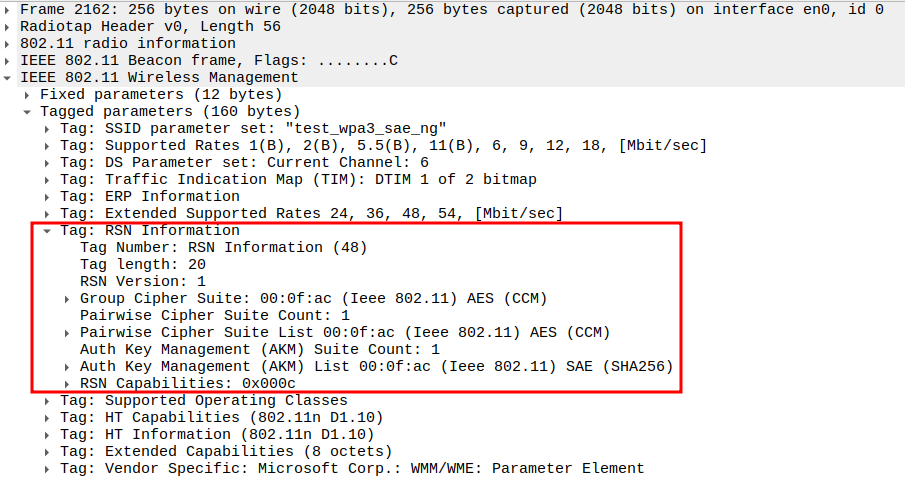Select the RSN Version: 1 line
Screen dimensions: 905x486
pyautogui.click(x=142, y=282)
